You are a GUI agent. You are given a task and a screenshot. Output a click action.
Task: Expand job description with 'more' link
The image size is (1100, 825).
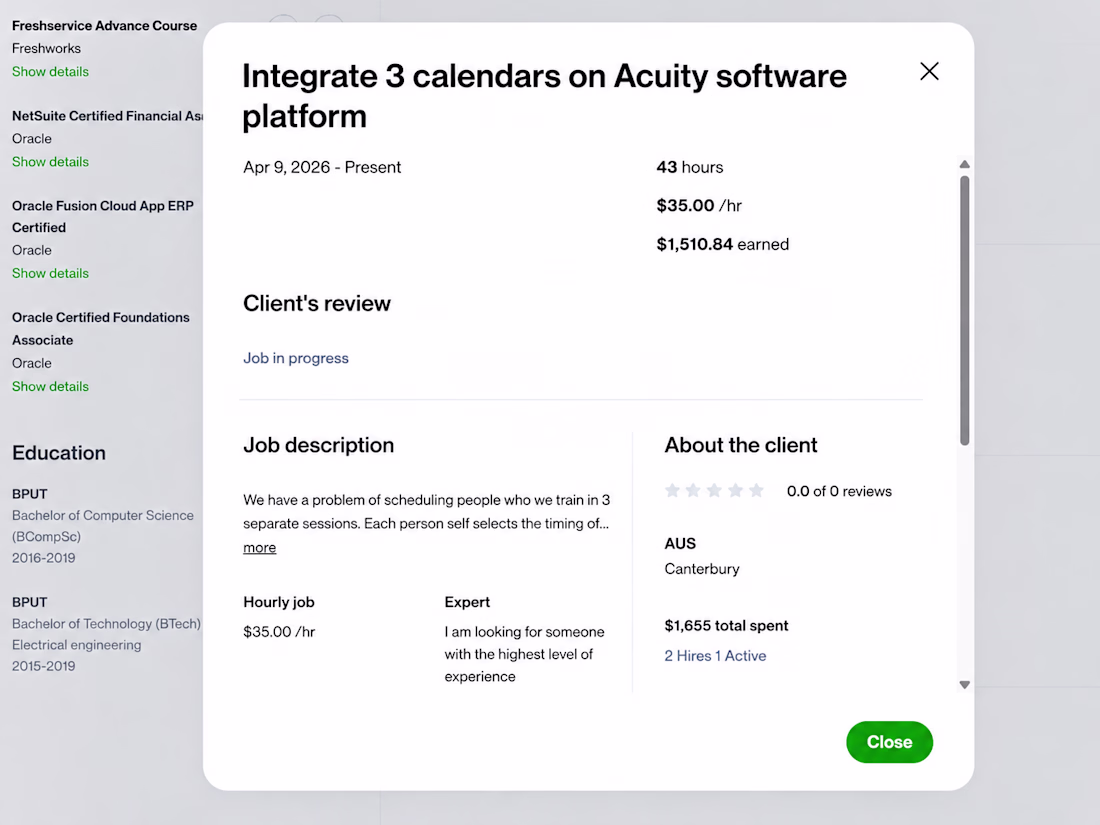point(260,547)
